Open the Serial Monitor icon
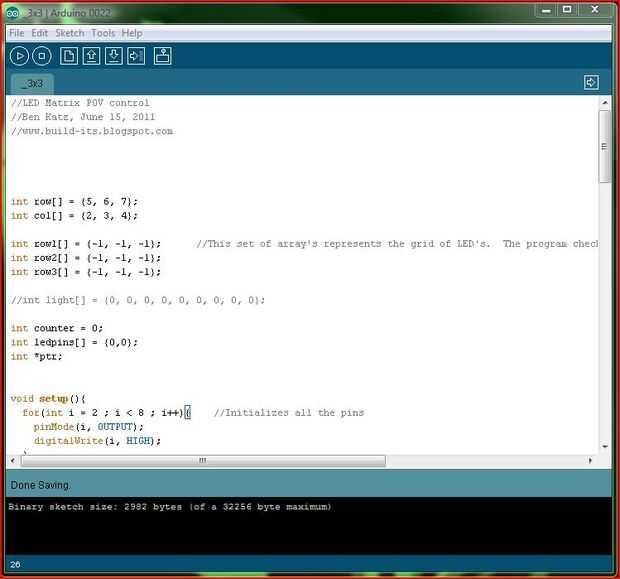620x579 pixels. tap(163, 56)
